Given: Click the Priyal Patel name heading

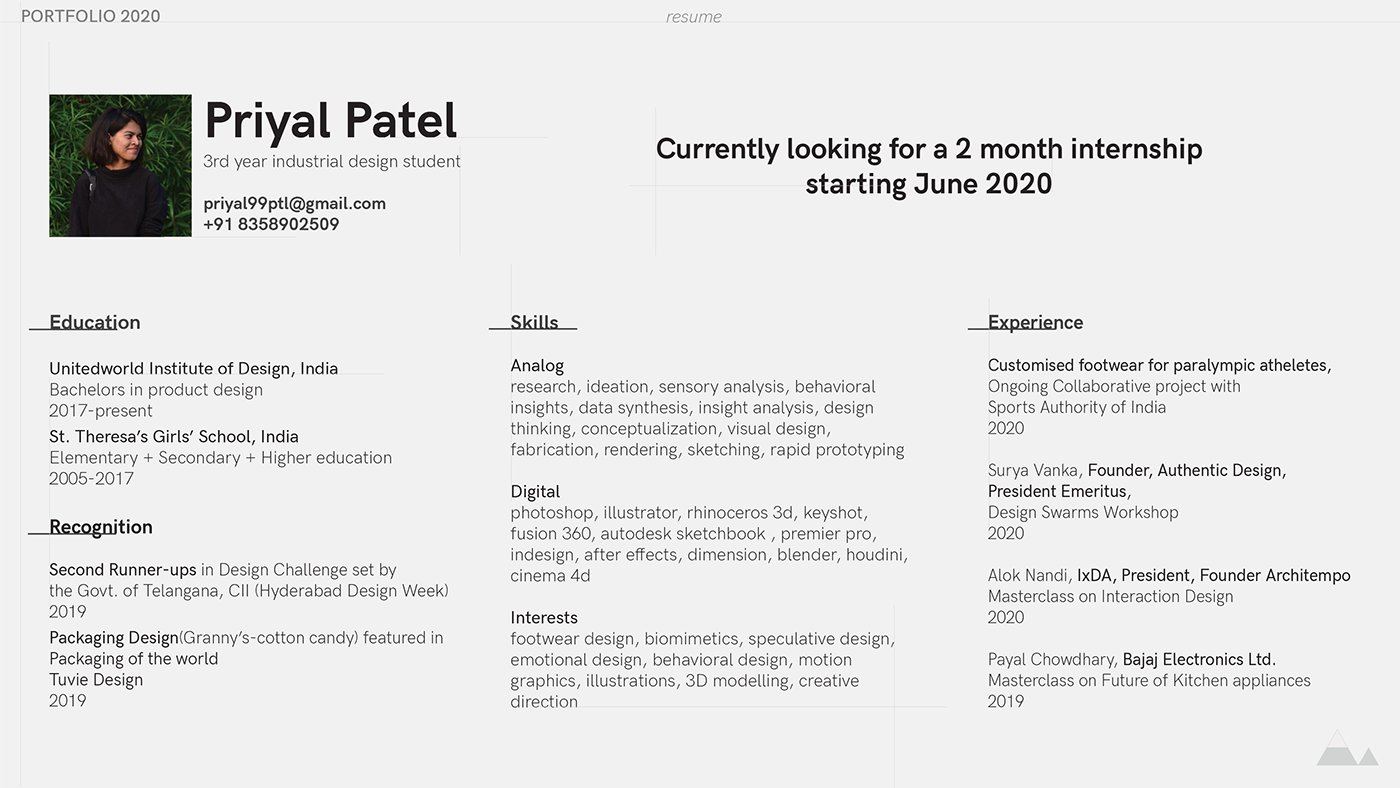Looking at the screenshot, I should tap(330, 121).
